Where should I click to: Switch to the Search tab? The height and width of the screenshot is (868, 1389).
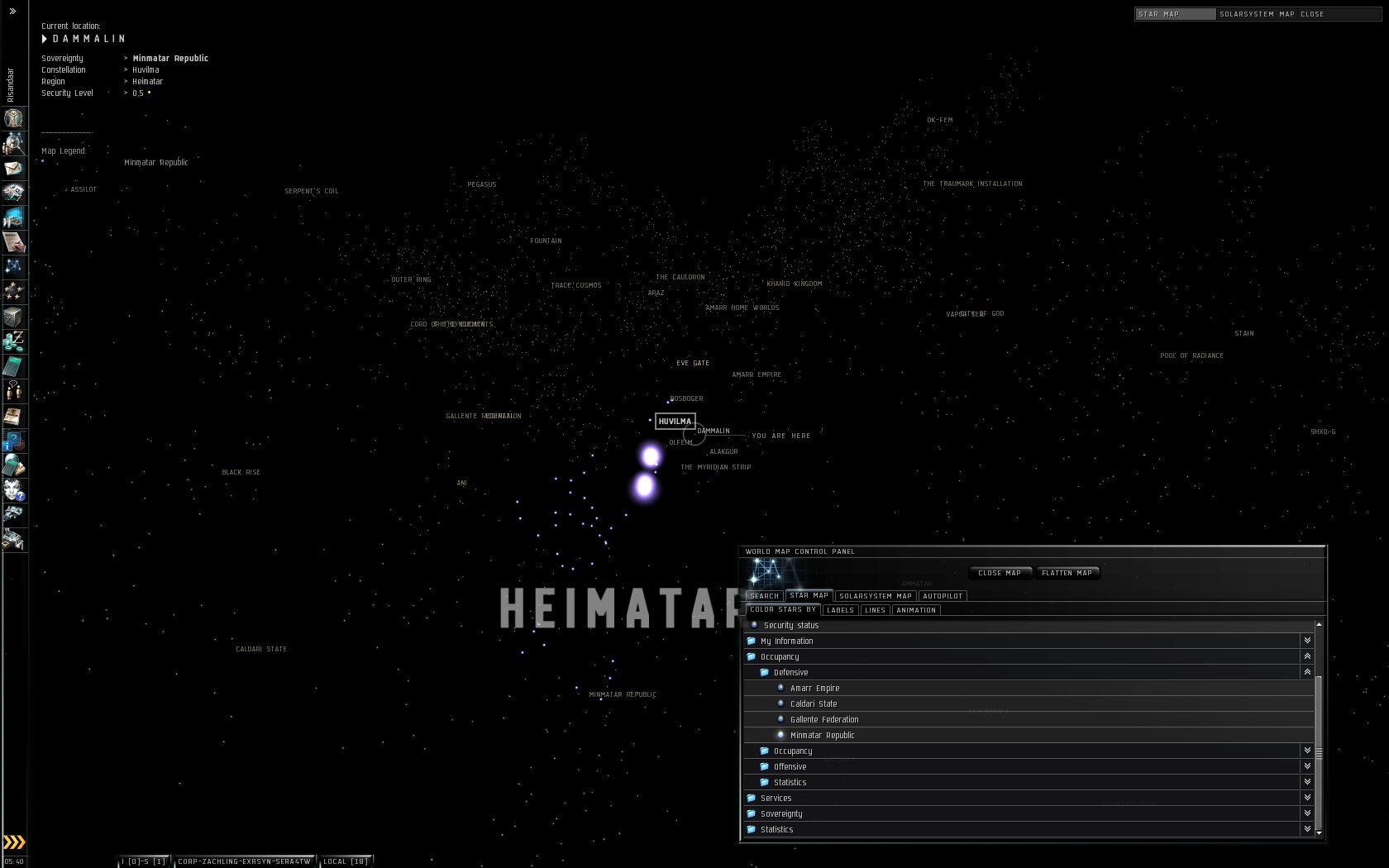[x=765, y=596]
